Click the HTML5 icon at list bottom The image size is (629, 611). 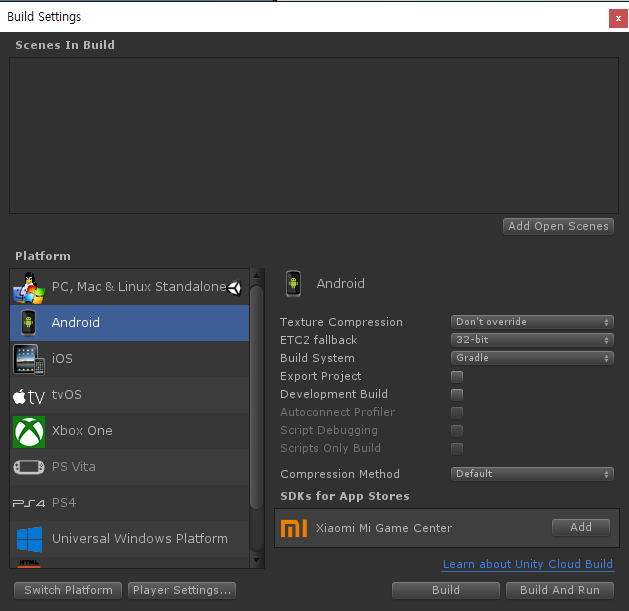click(29, 564)
